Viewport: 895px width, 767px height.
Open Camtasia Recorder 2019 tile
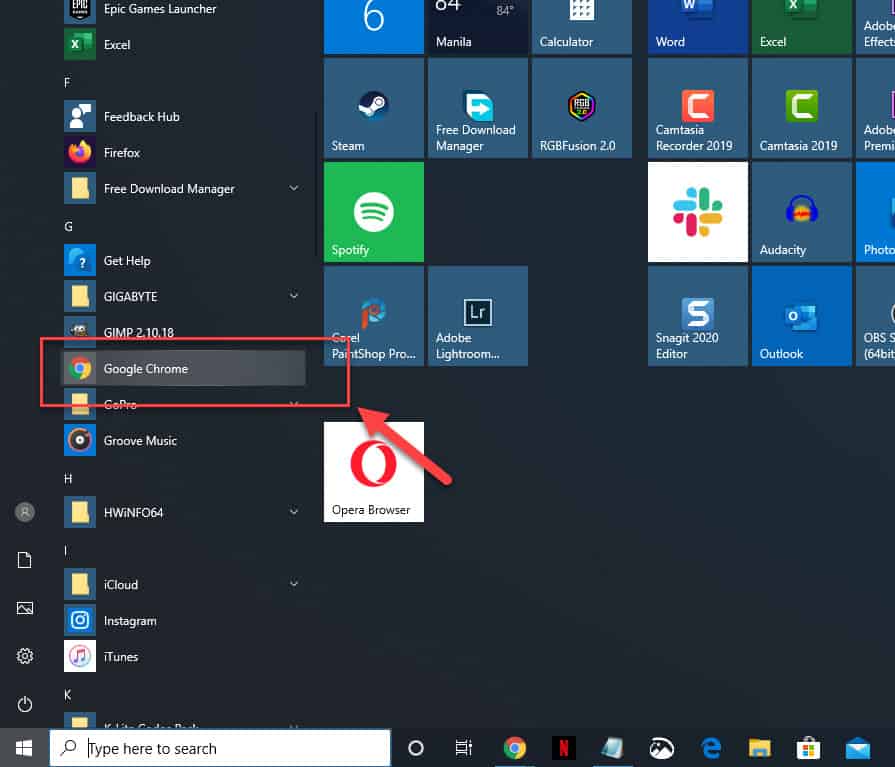(698, 108)
